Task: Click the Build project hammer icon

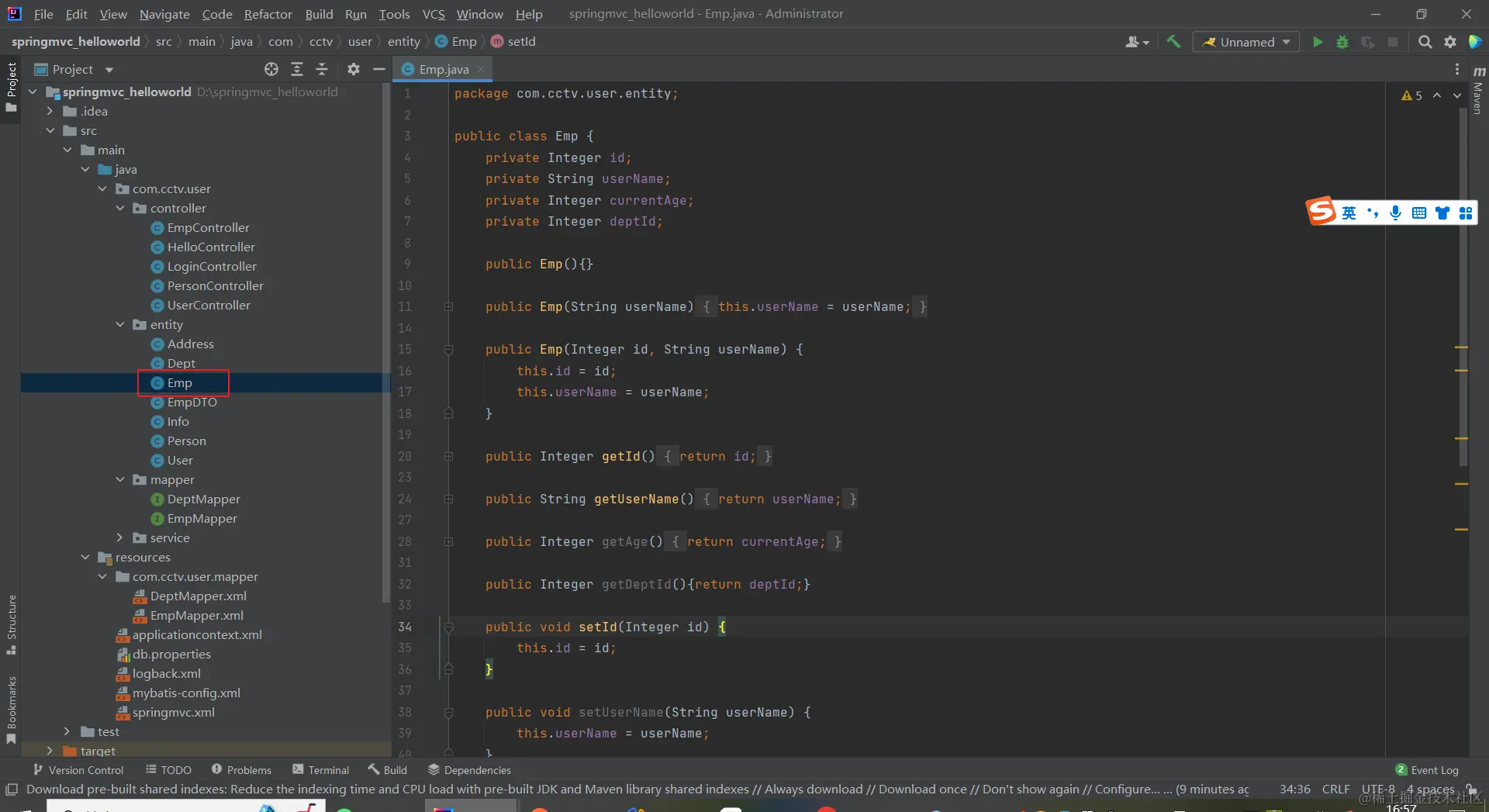Action: pyautogui.click(x=1173, y=42)
